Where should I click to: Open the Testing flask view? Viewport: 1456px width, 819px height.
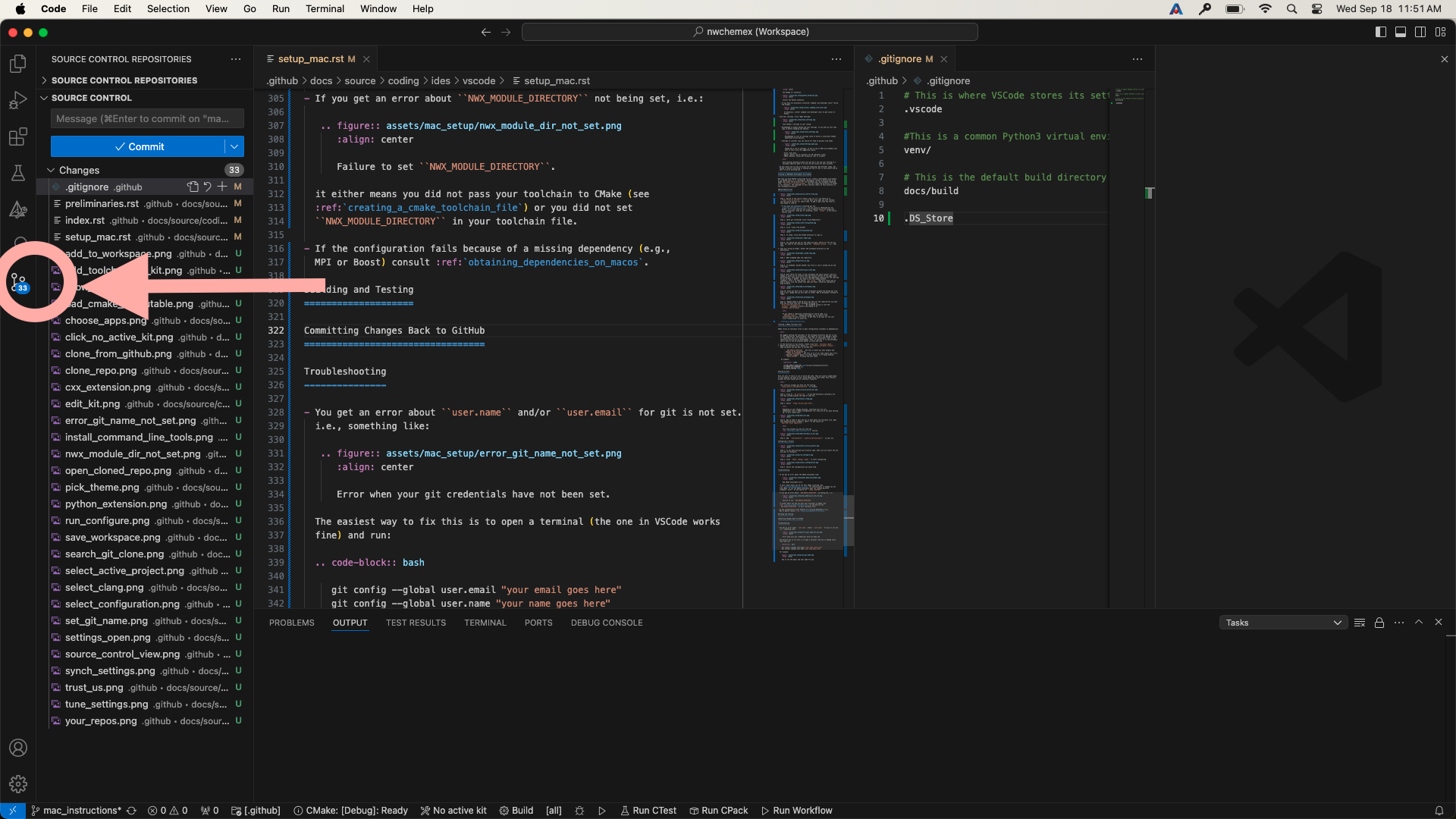click(x=18, y=173)
